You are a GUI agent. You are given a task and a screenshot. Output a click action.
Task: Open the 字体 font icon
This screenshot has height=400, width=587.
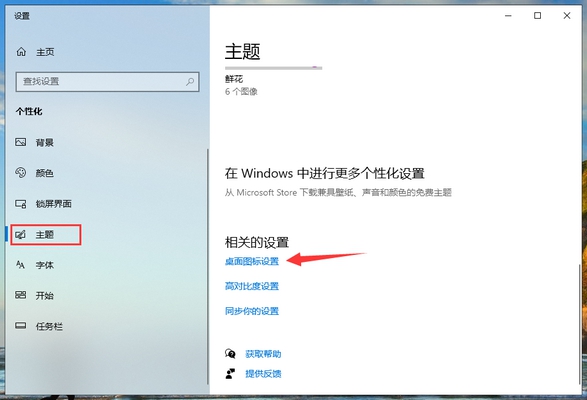point(21,265)
